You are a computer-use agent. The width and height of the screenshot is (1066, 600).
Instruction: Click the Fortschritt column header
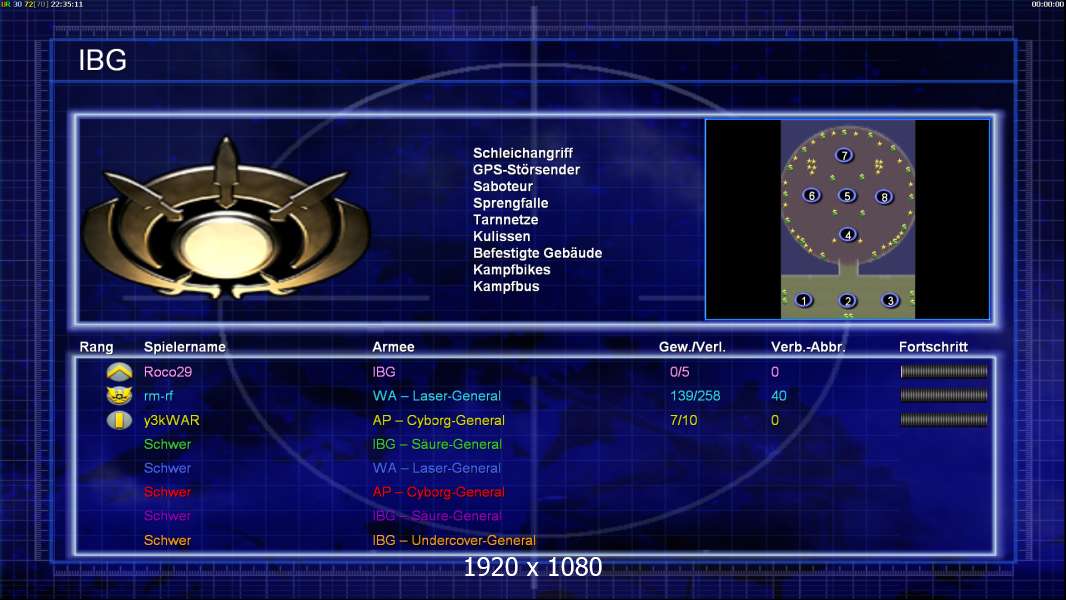point(933,347)
